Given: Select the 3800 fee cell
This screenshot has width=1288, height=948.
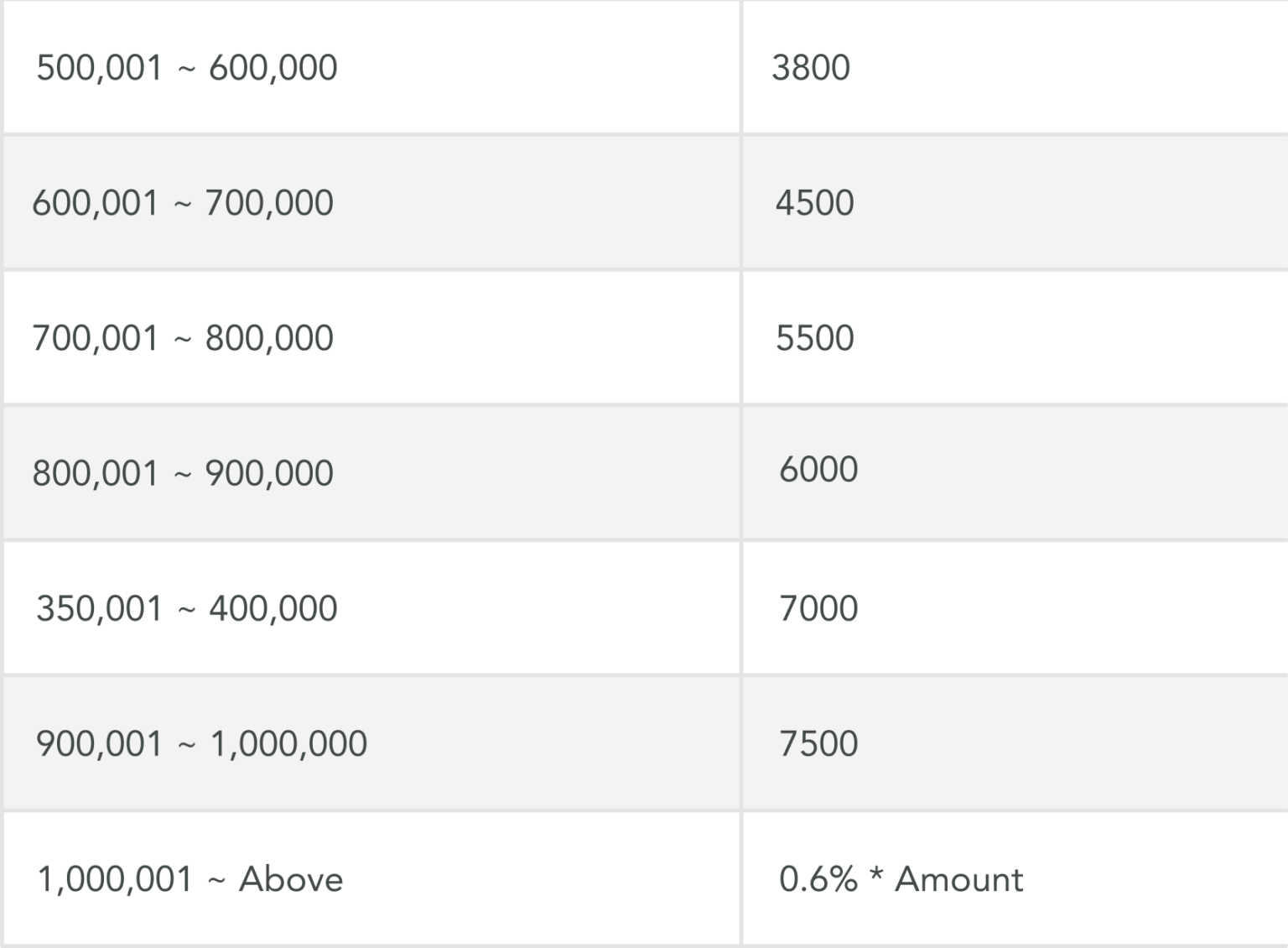Looking at the screenshot, I should click(x=811, y=67).
